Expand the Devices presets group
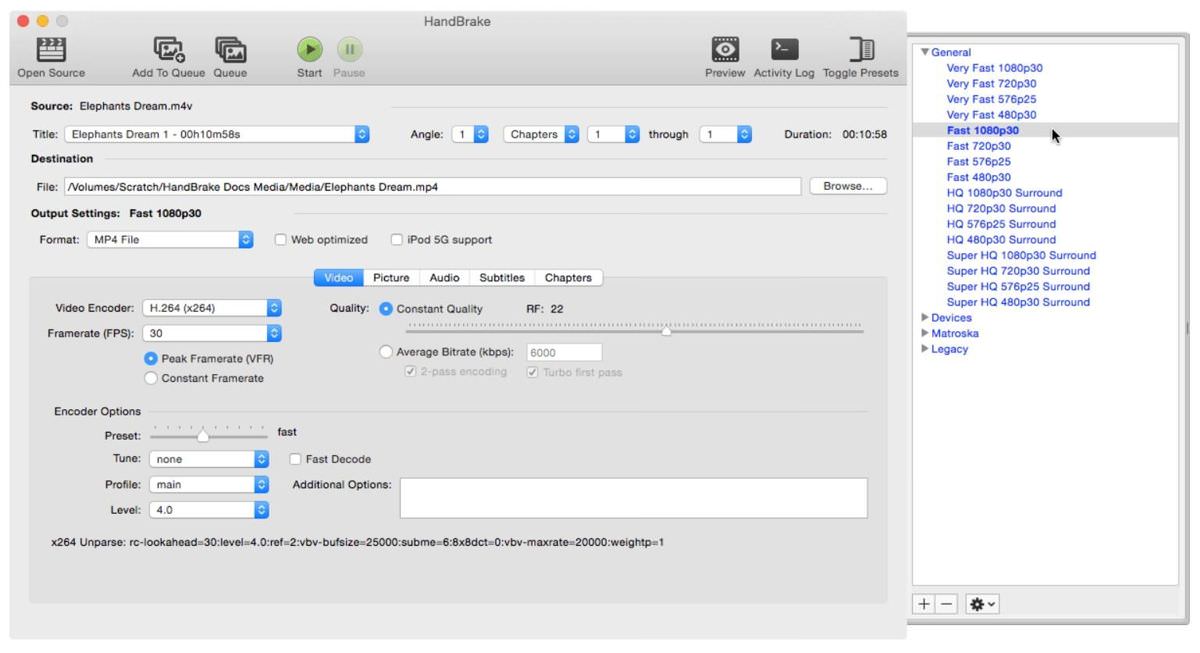This screenshot has height=653, width=1200. pyautogui.click(x=925, y=318)
